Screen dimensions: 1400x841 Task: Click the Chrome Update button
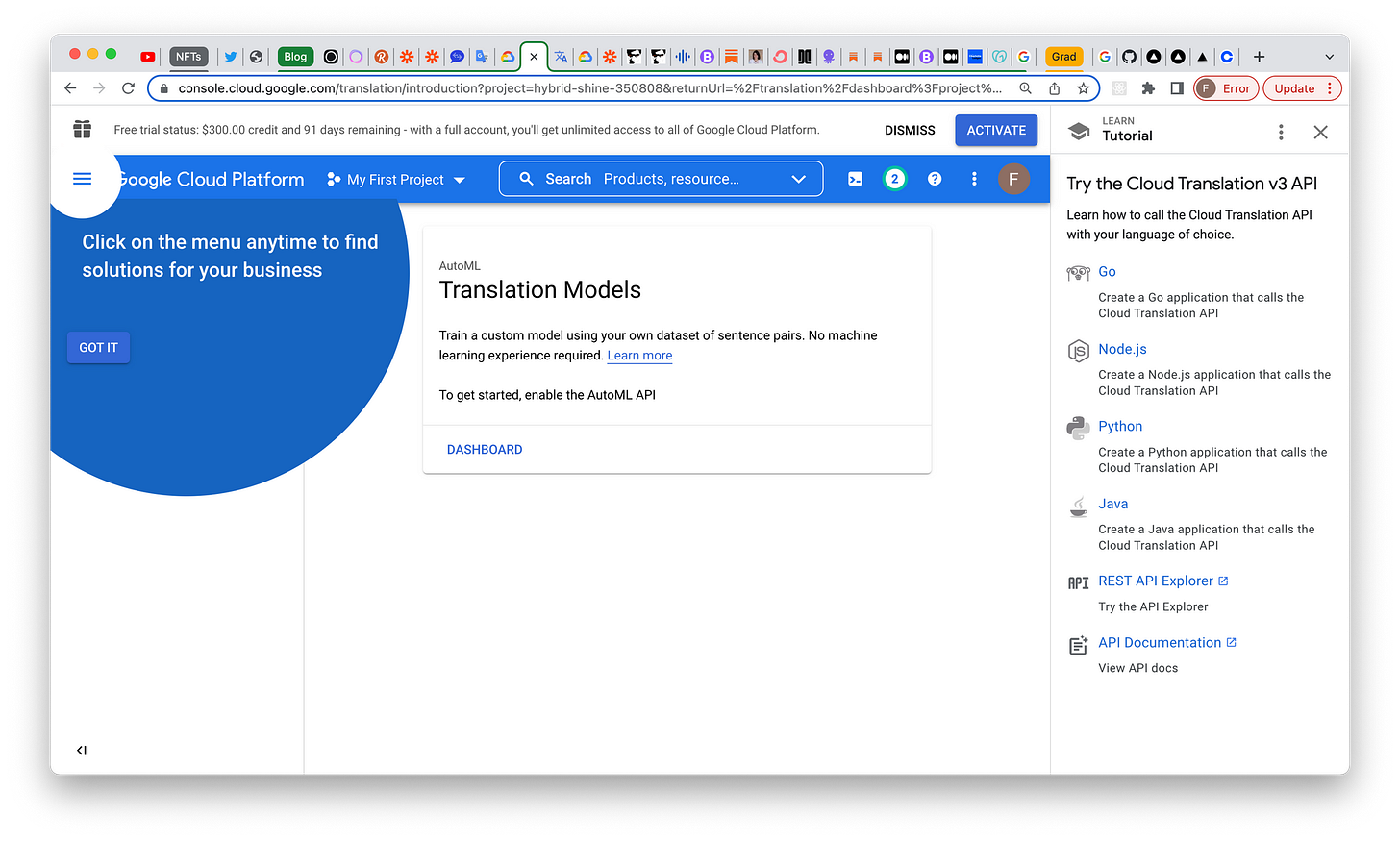1302,88
